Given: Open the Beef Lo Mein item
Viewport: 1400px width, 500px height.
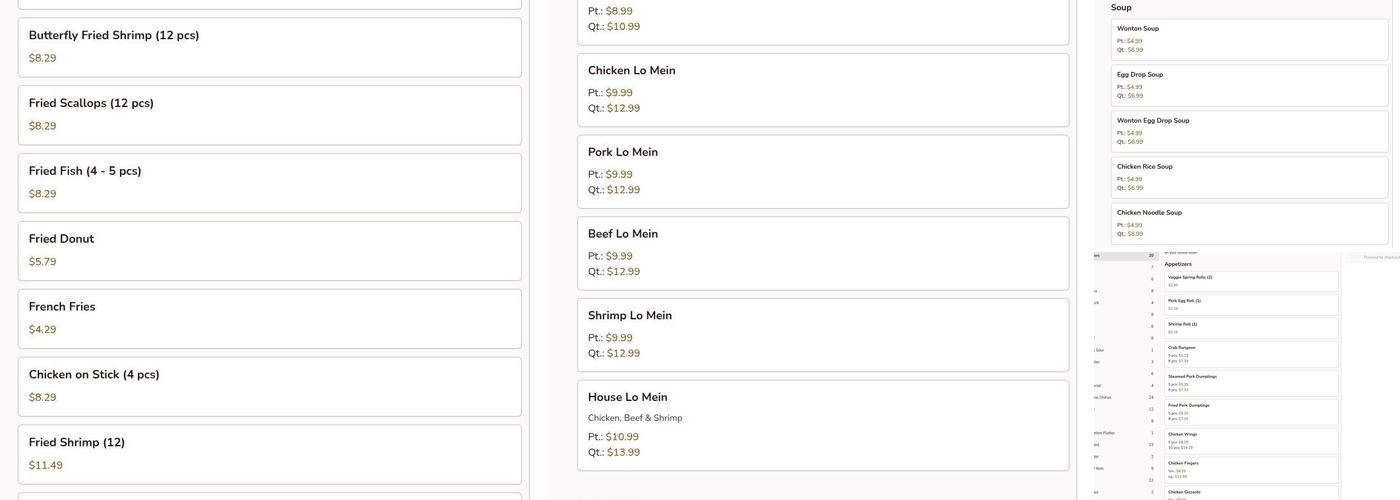Looking at the screenshot, I should tap(822, 254).
